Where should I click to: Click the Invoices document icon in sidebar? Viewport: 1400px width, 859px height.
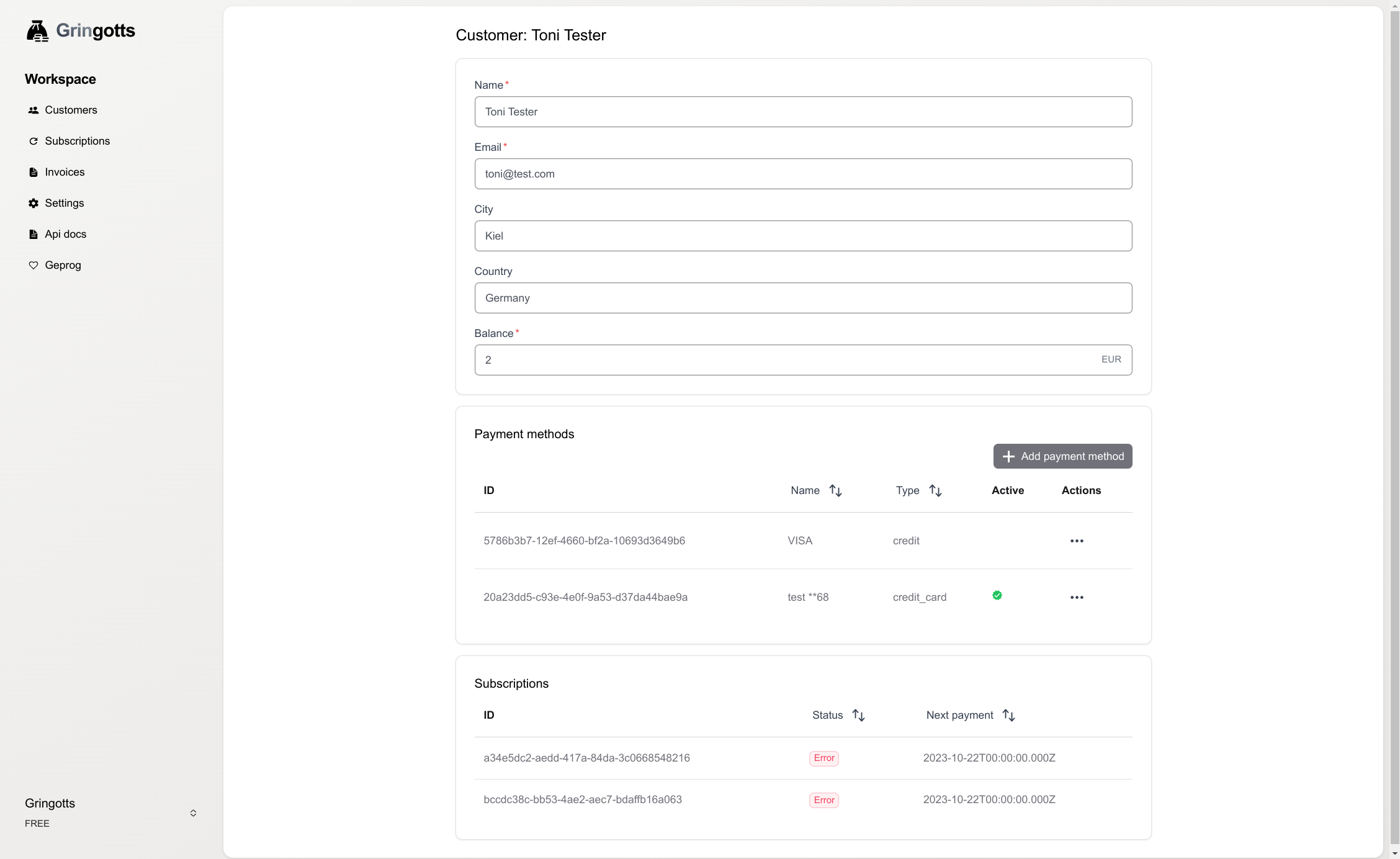(34, 172)
